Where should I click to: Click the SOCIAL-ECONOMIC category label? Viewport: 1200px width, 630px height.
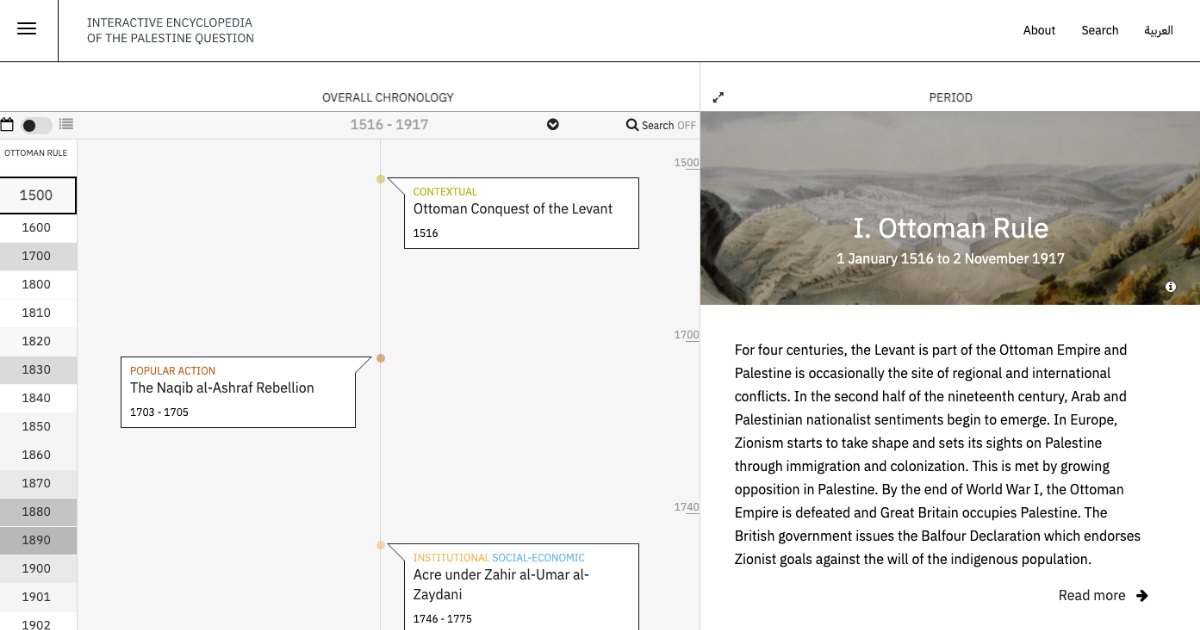pyautogui.click(x=538, y=558)
